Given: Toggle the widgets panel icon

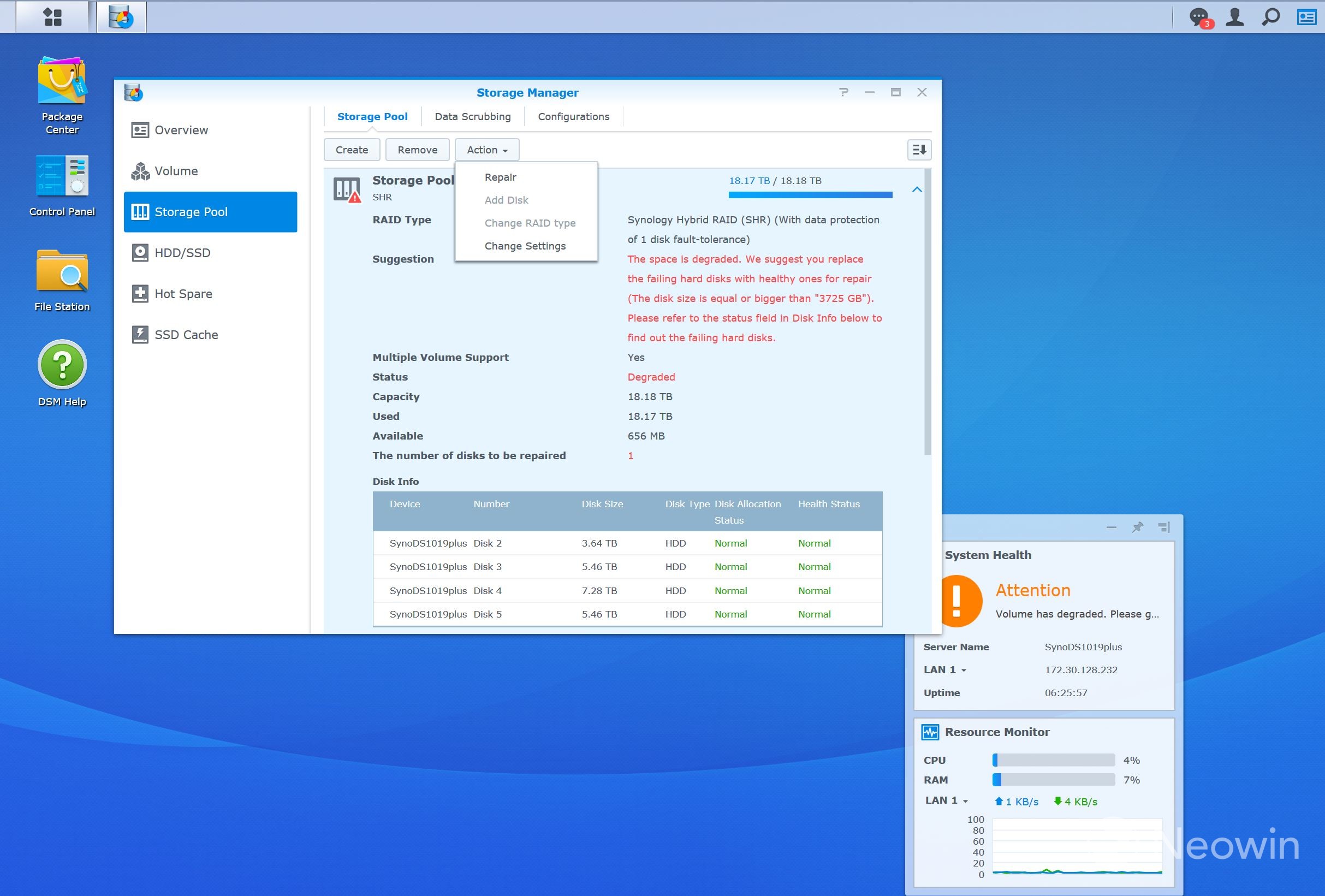Looking at the screenshot, I should [1306, 16].
